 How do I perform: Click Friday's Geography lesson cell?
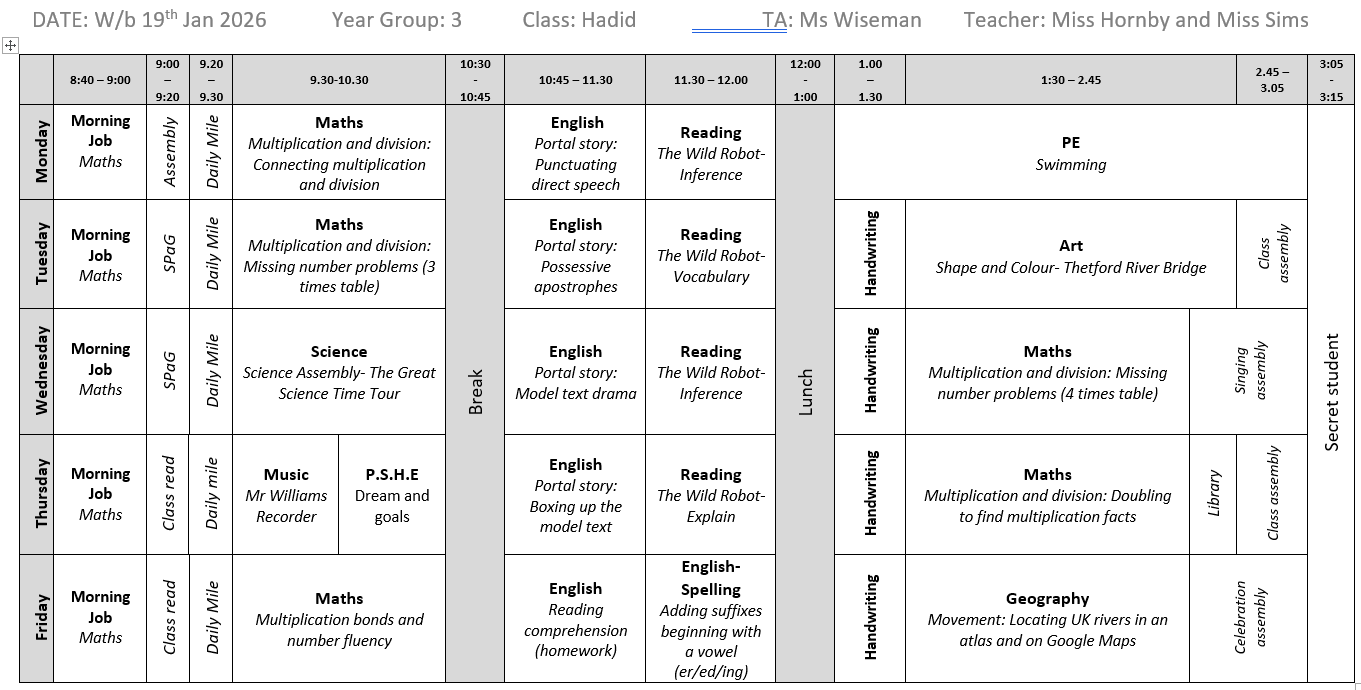click(x=1047, y=619)
